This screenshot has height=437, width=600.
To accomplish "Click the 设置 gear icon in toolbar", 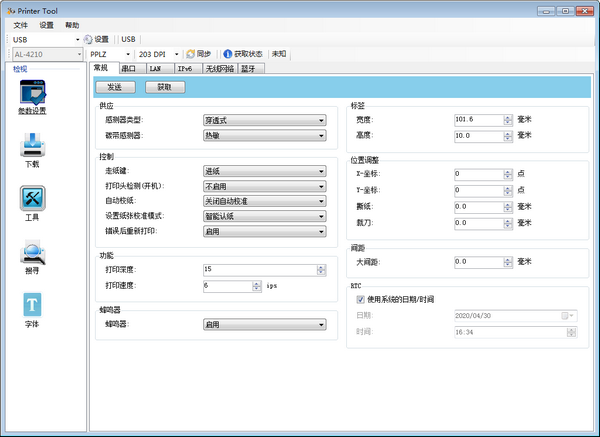I will (88, 39).
